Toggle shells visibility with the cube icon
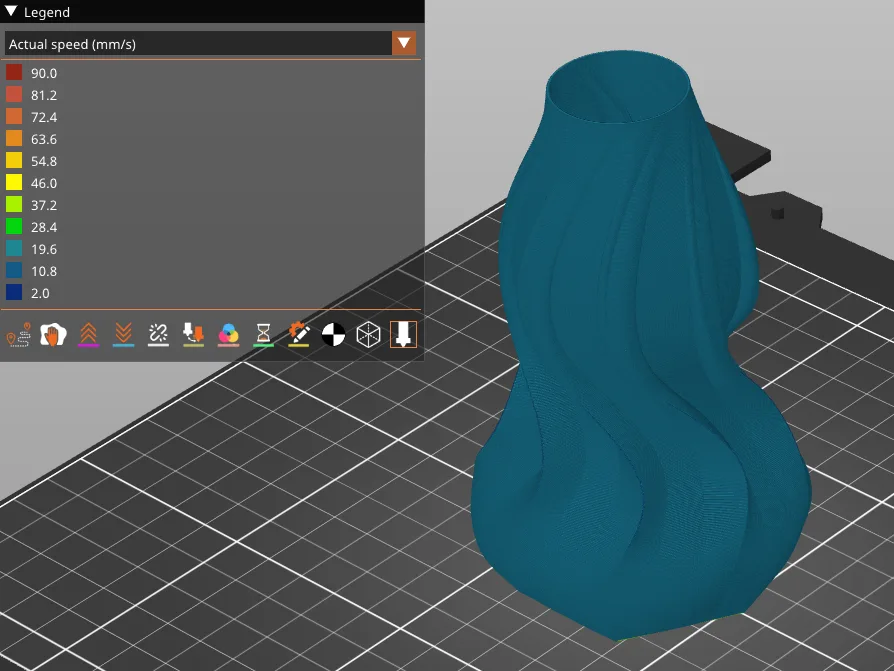Image resolution: width=894 pixels, height=671 pixels. pos(369,334)
